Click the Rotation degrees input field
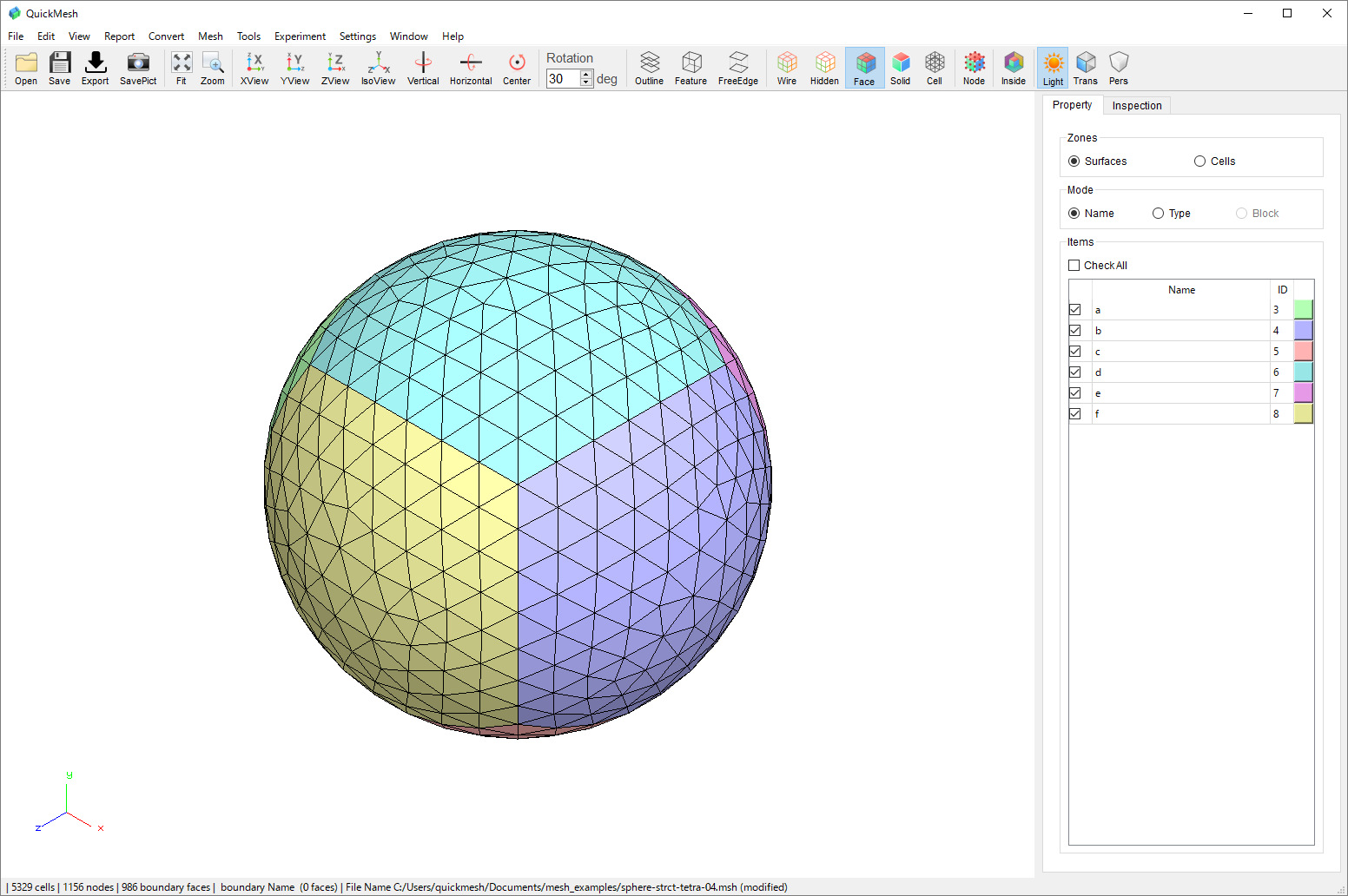 [x=563, y=79]
